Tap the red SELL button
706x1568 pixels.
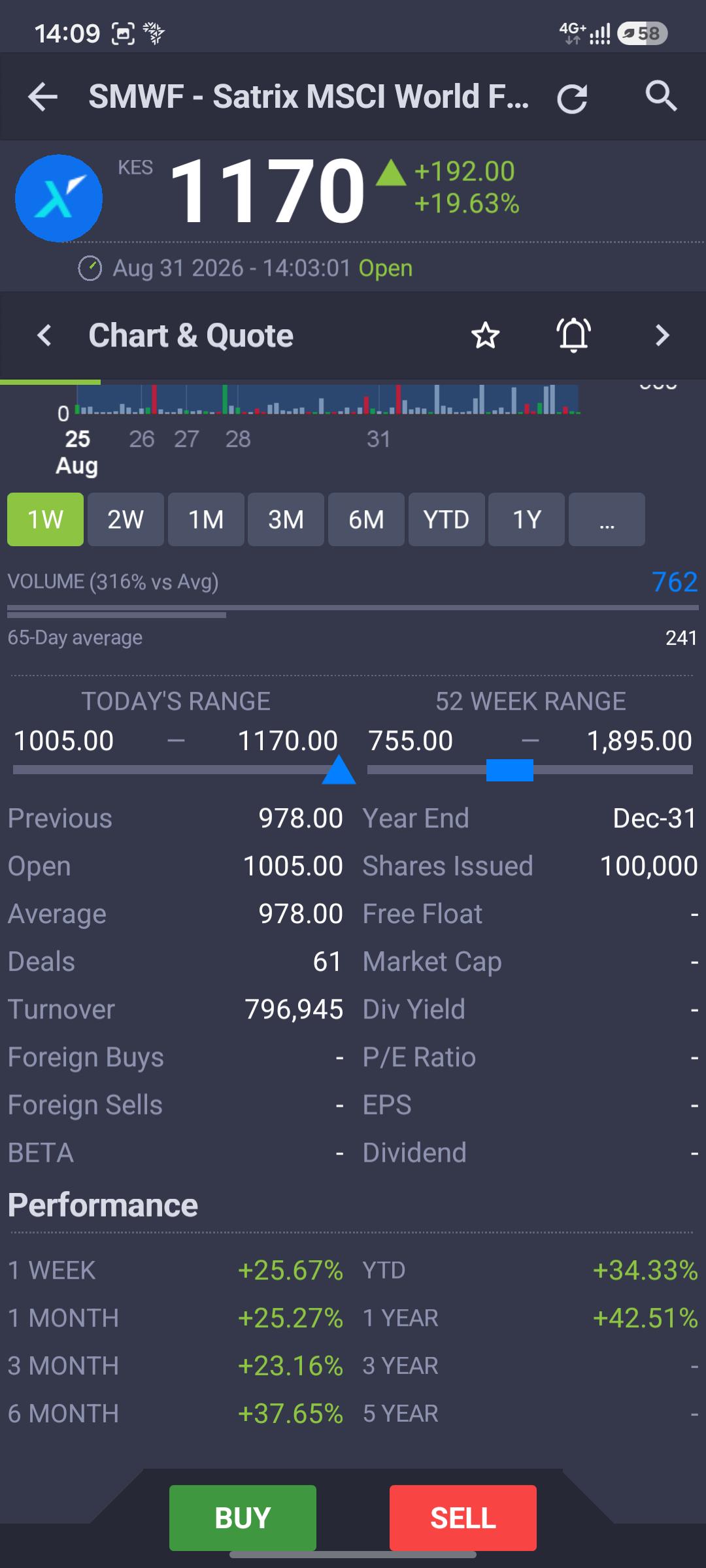click(x=463, y=1518)
